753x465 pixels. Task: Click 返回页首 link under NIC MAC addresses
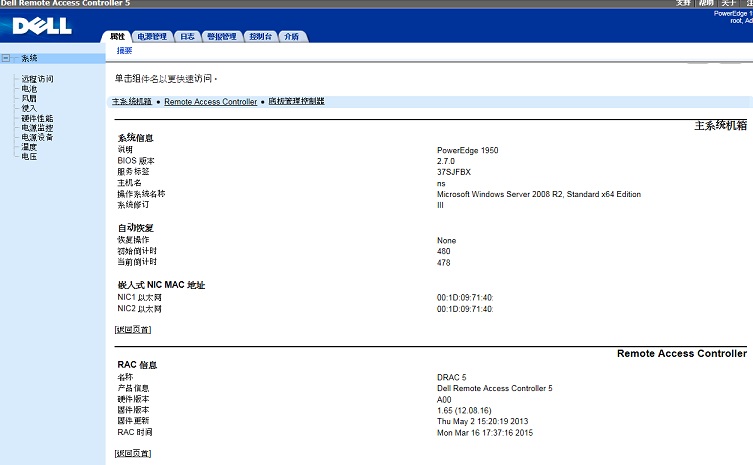coord(133,329)
